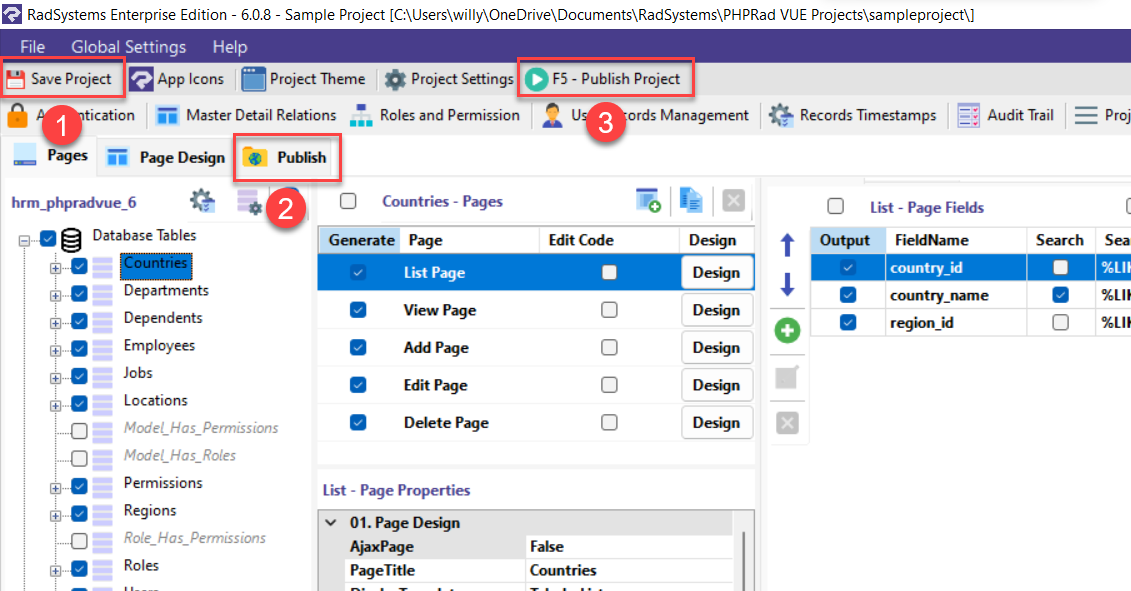The width and height of the screenshot is (1131, 591).
Task: Click the Save Project toolbar button
Action: [59, 79]
